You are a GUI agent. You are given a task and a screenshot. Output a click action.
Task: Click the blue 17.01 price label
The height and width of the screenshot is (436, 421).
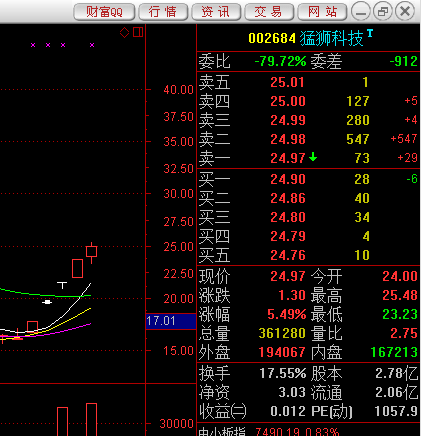(x=171, y=321)
